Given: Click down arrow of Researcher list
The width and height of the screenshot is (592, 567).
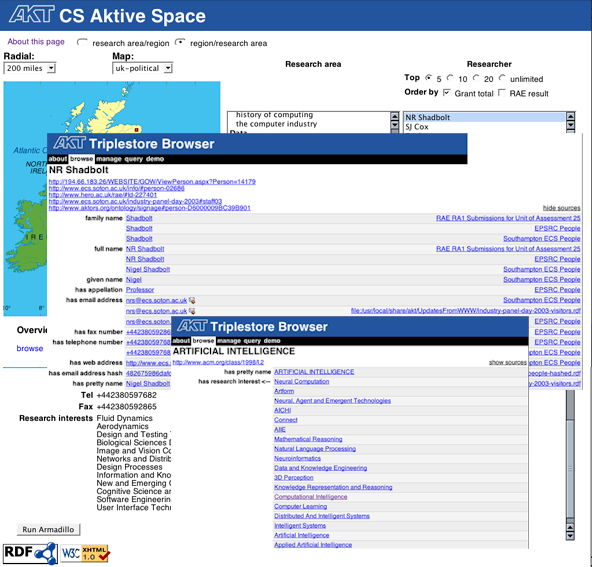Looking at the screenshot, I should [570, 125].
